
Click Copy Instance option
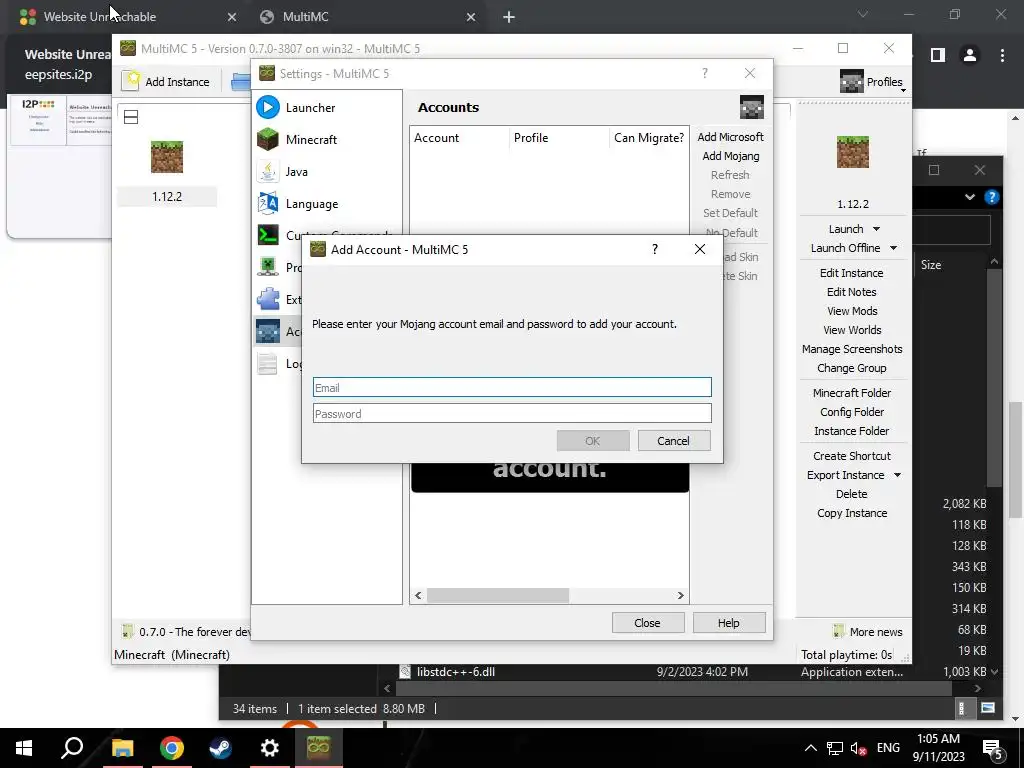coord(852,513)
